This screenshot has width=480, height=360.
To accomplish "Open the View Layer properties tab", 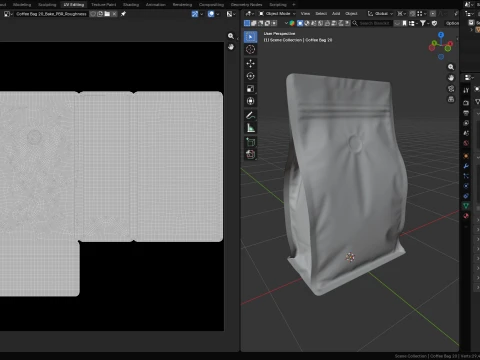I will tap(466, 123).
